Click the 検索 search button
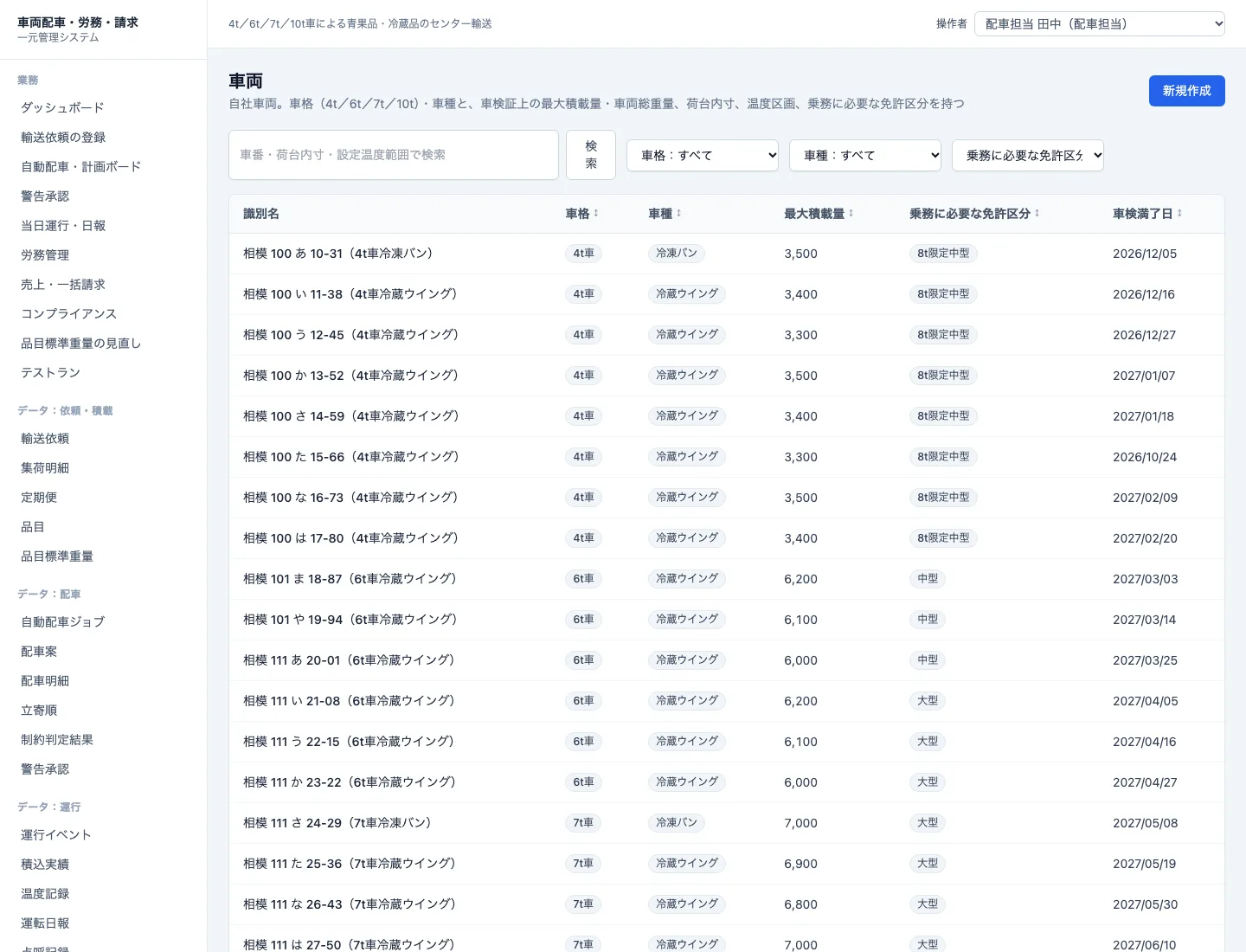 tap(591, 155)
